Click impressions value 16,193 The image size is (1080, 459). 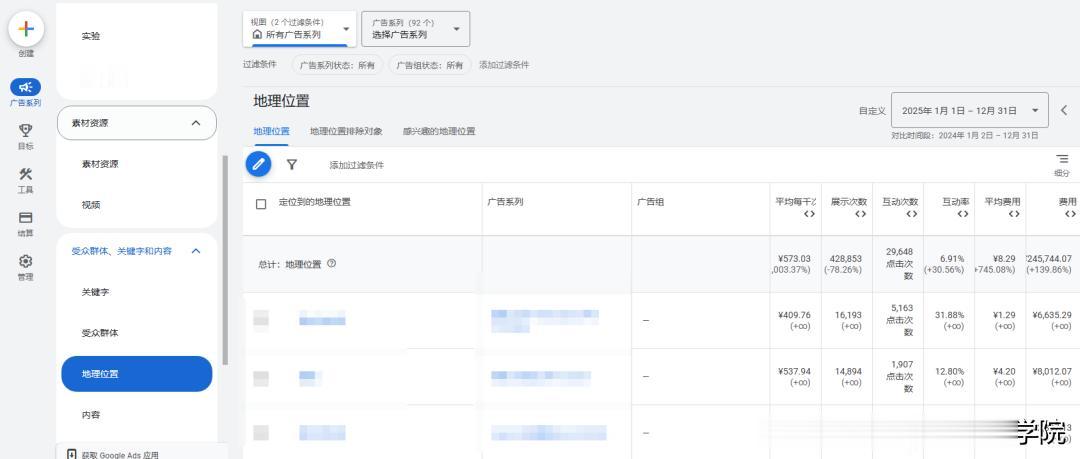click(x=851, y=315)
